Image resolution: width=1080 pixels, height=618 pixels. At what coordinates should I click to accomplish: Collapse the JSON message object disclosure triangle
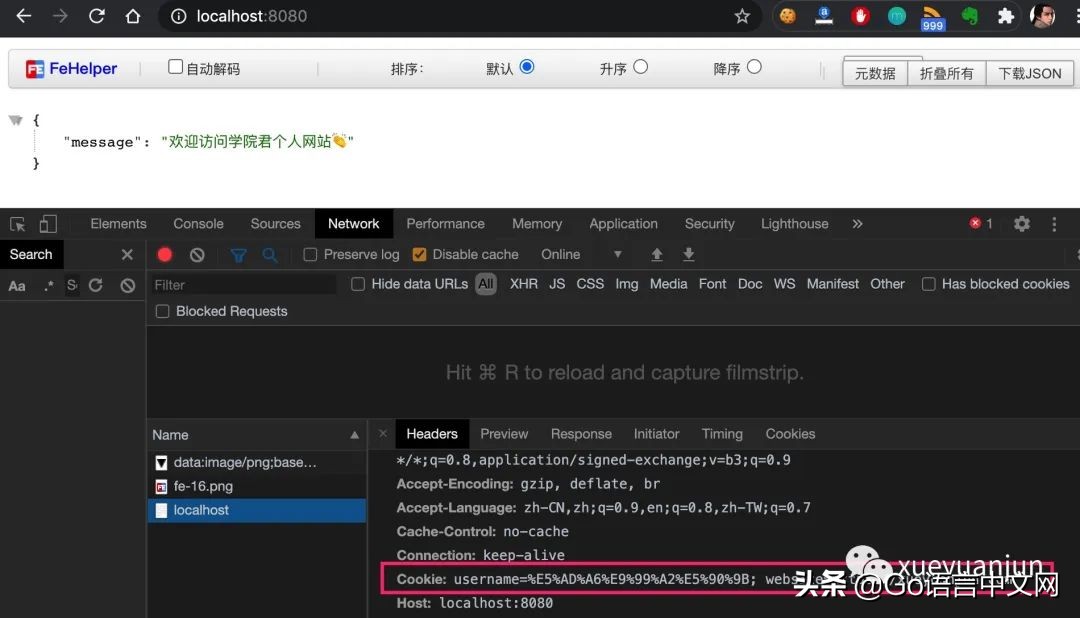pos(16,118)
